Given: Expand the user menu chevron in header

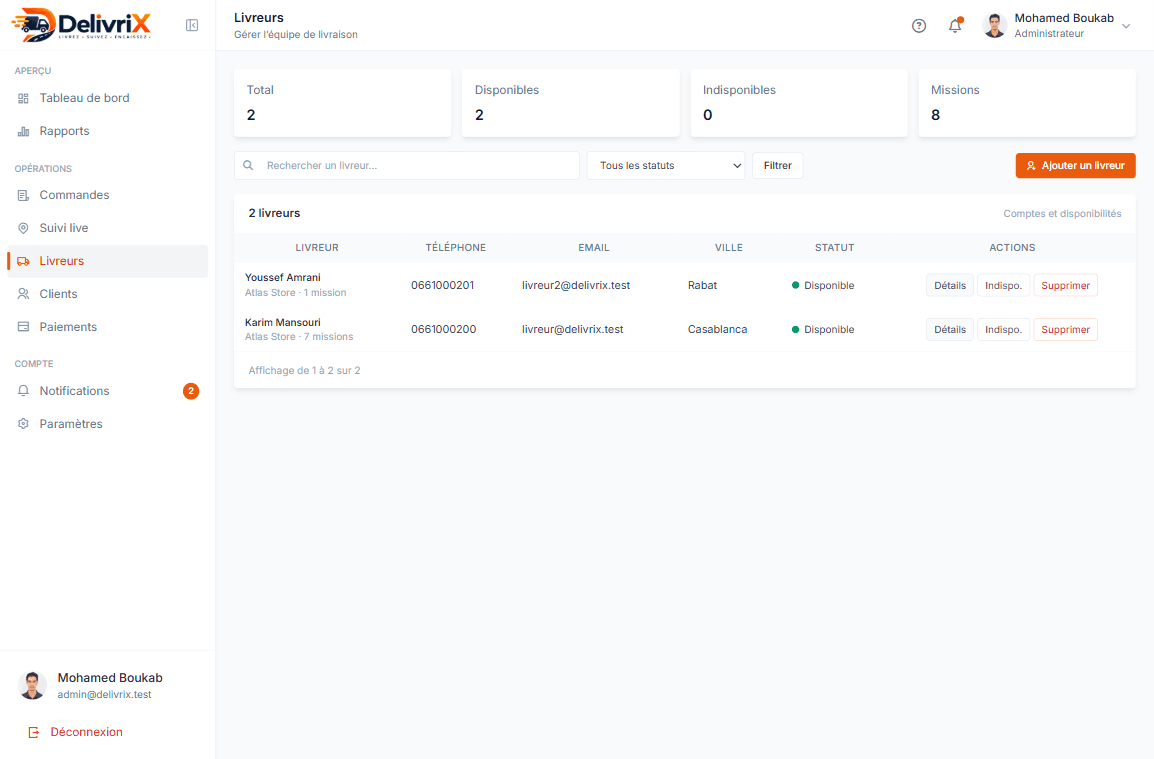Looking at the screenshot, I should click(x=1126, y=26).
